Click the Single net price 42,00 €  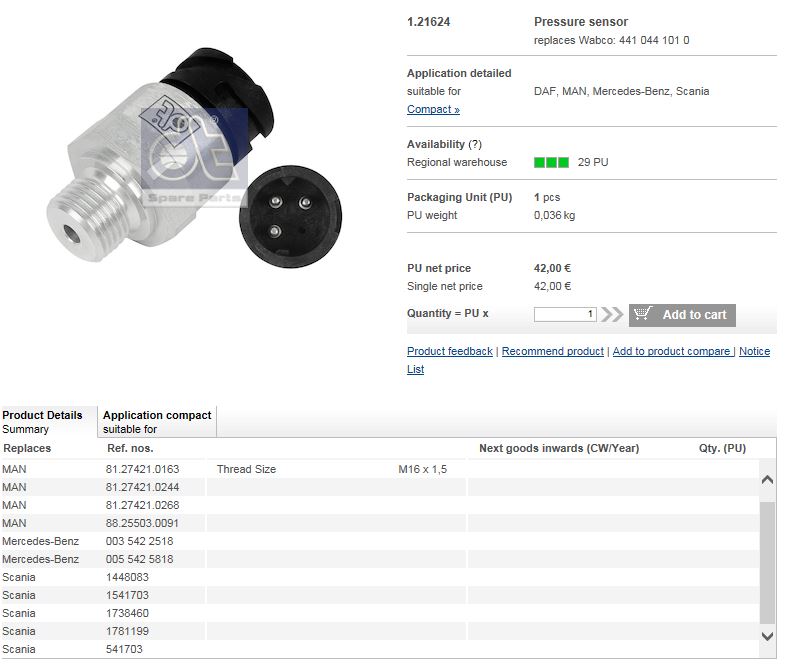click(552, 286)
